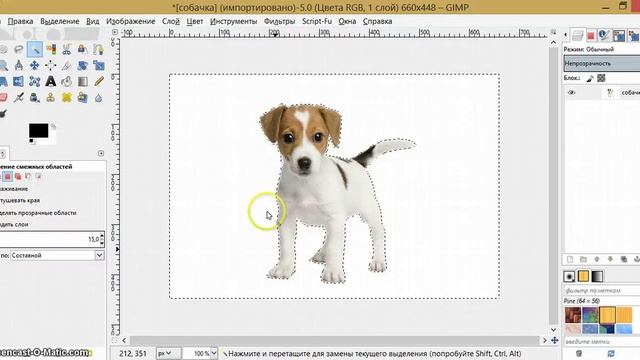Set selection mode to add to selection
Viewport: 640px width, 360px height.
pos(18,176)
